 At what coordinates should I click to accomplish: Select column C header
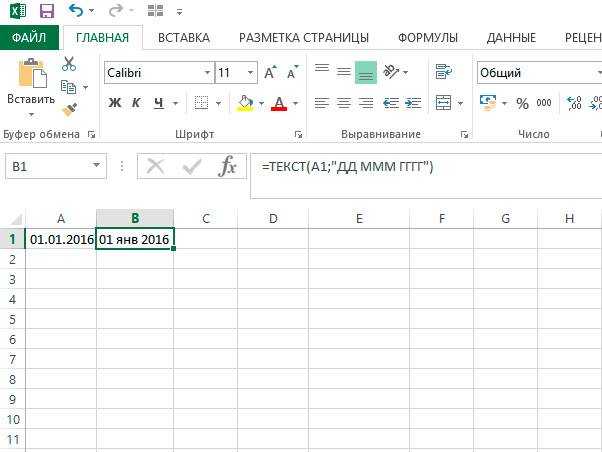(206, 219)
